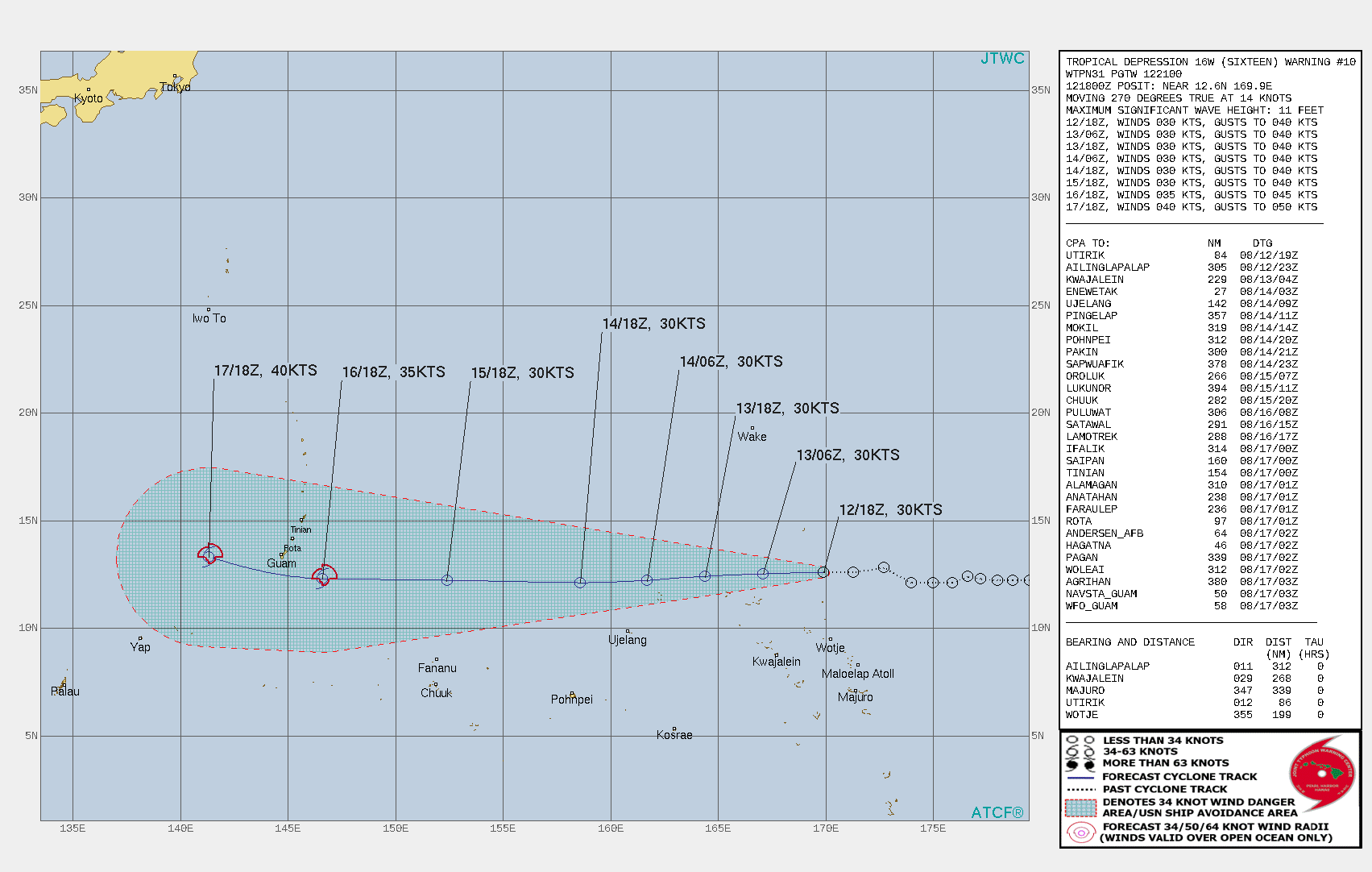This screenshot has width=1372, height=872.
Task: Click the WOTJE row in bearing table
Action: click(1195, 715)
